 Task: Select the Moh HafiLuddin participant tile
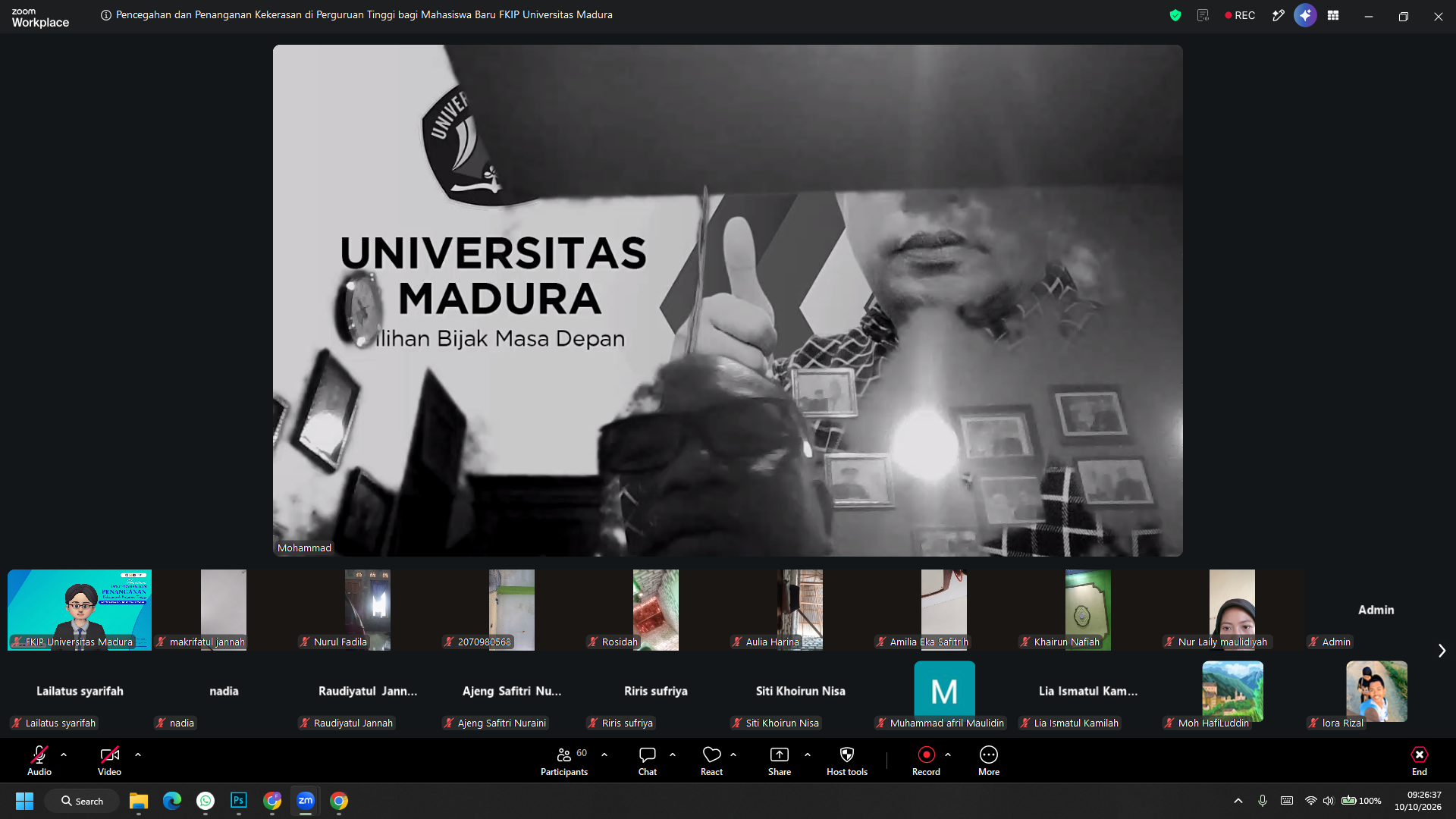(1232, 692)
